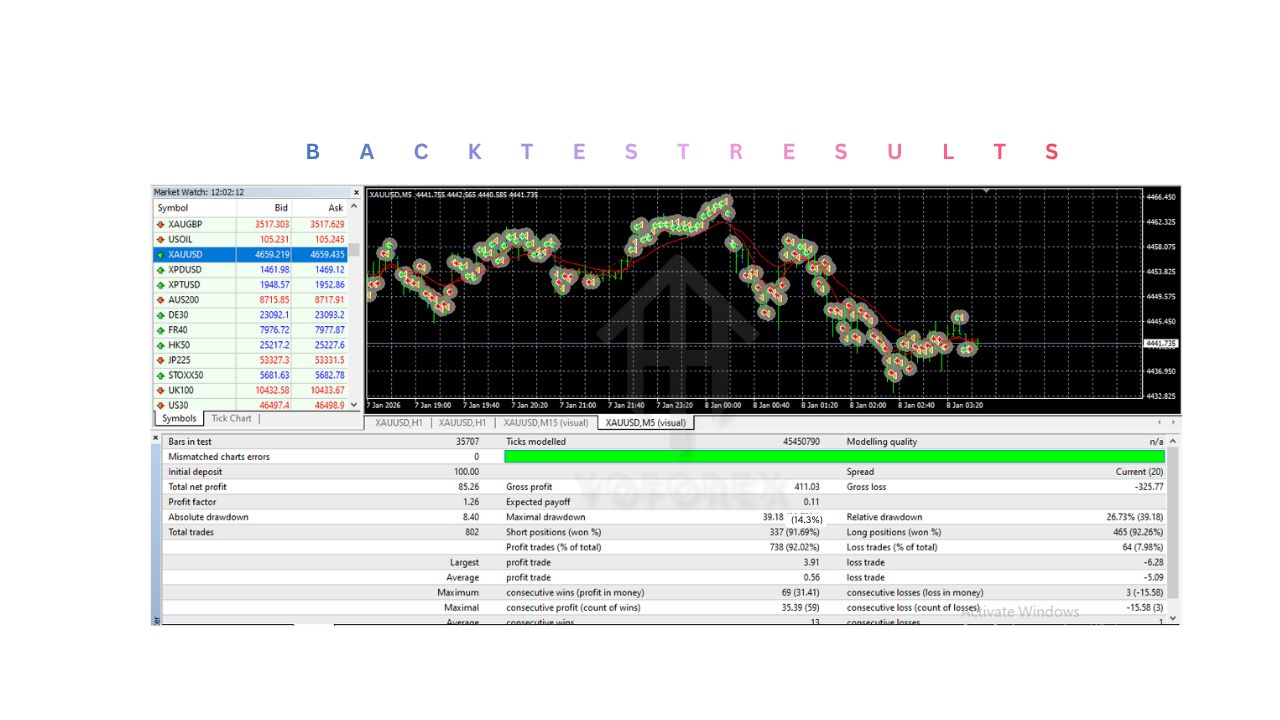Click the green XAUUSD trend arrow icon
This screenshot has height=720, width=1280.
158,254
